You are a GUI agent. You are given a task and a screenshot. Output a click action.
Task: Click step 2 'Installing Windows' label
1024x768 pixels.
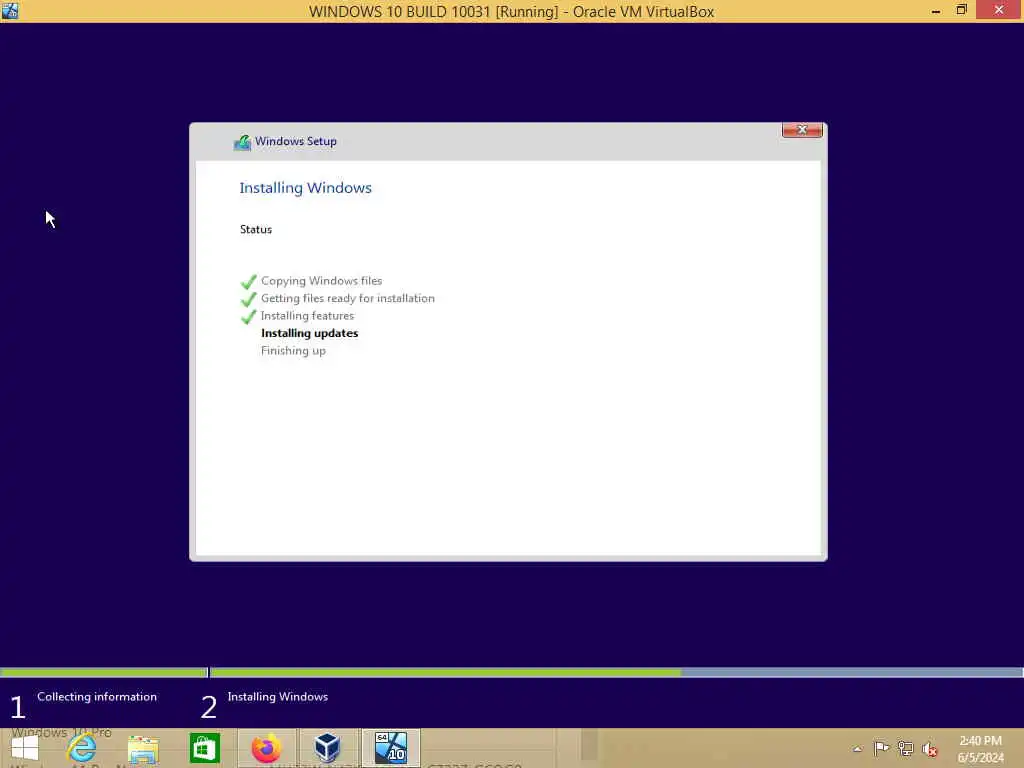click(278, 697)
